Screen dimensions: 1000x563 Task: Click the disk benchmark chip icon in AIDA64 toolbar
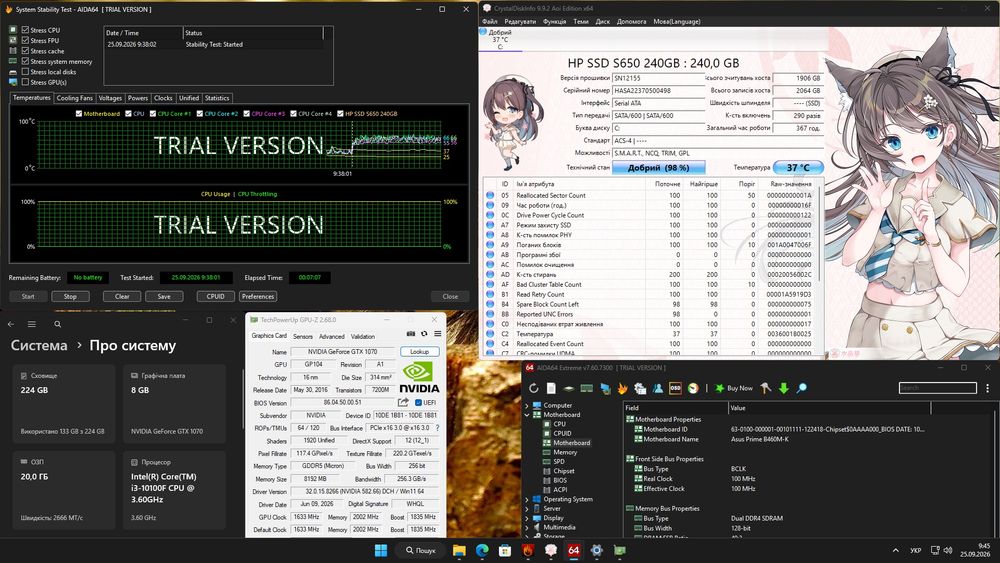pos(569,388)
